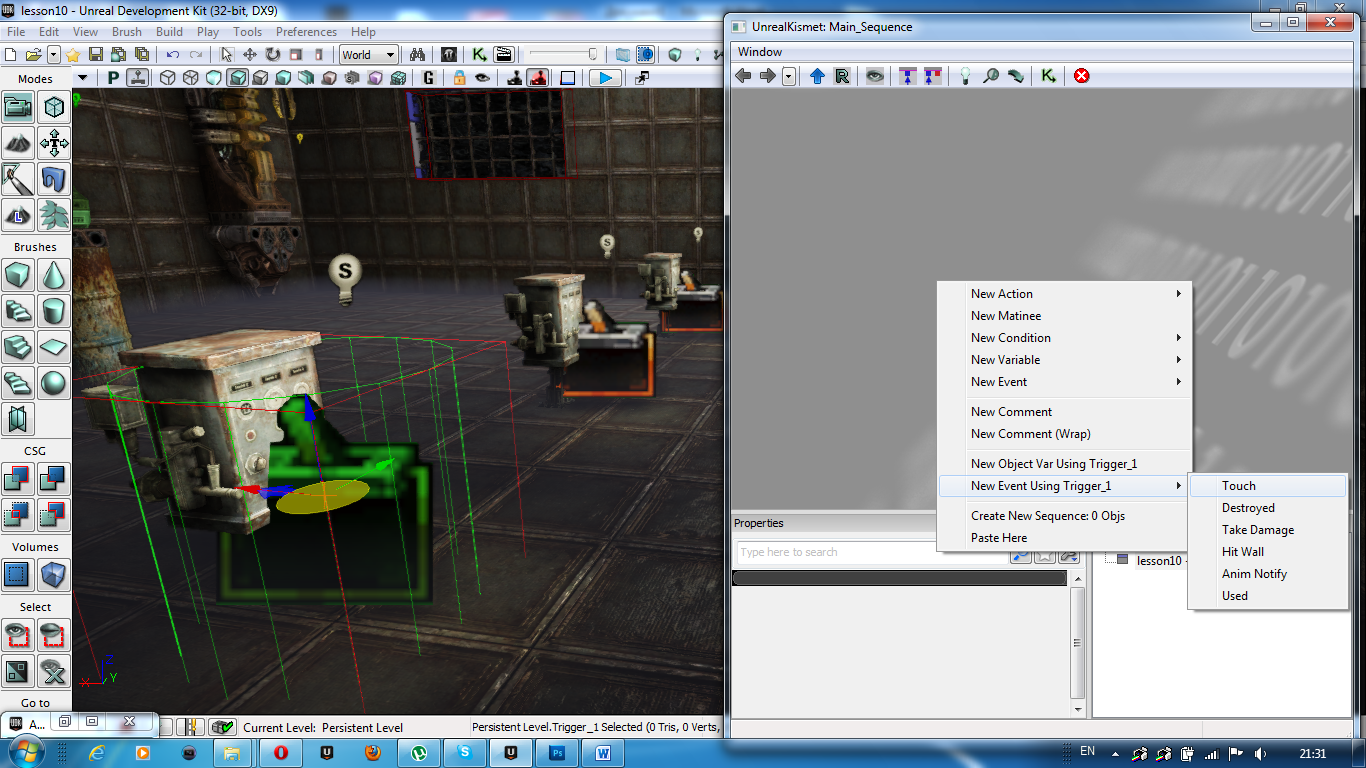Expand New Event submenu
This screenshot has width=1366, height=768.
[x=1064, y=382]
